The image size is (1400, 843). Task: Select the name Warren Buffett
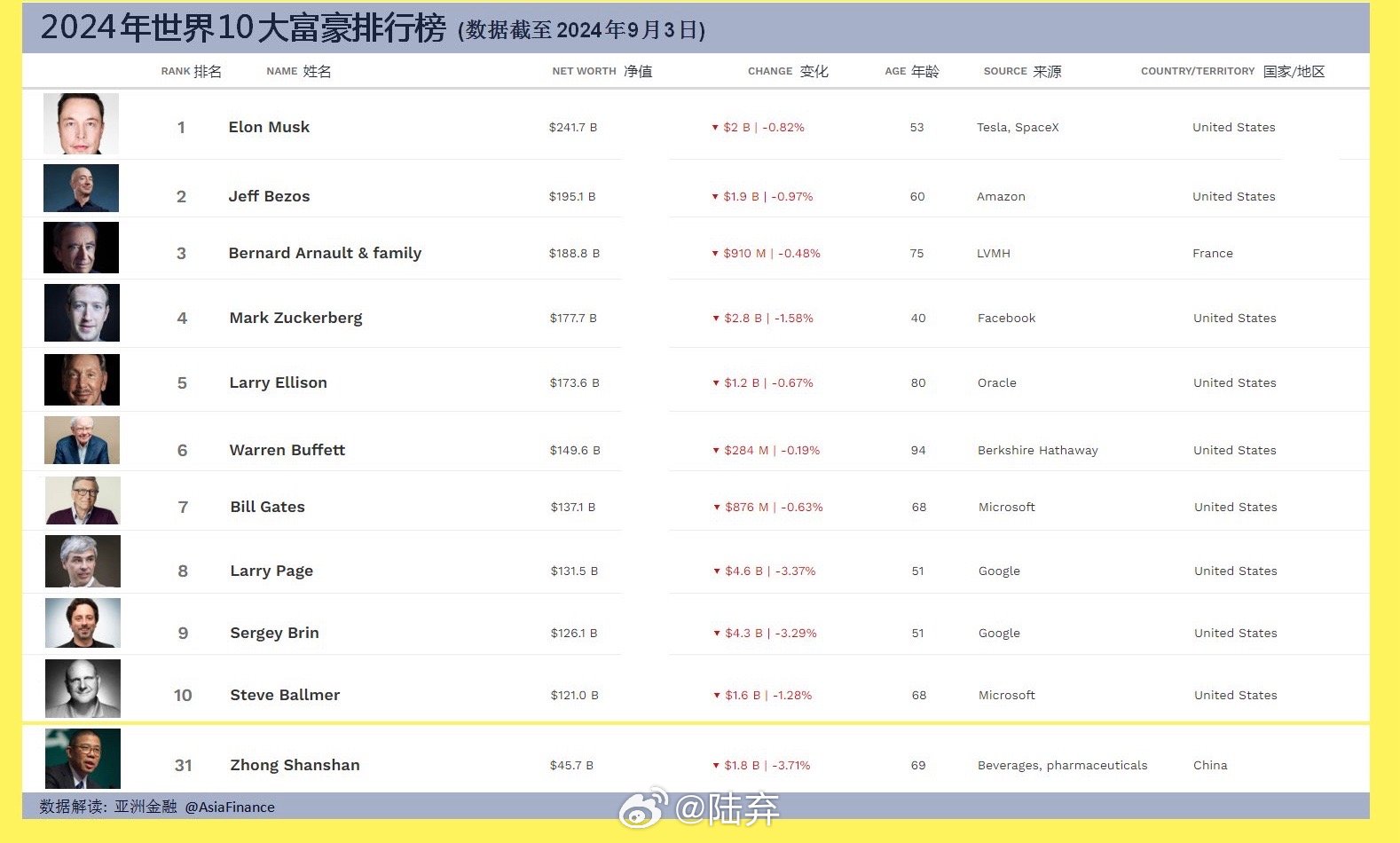(x=287, y=450)
